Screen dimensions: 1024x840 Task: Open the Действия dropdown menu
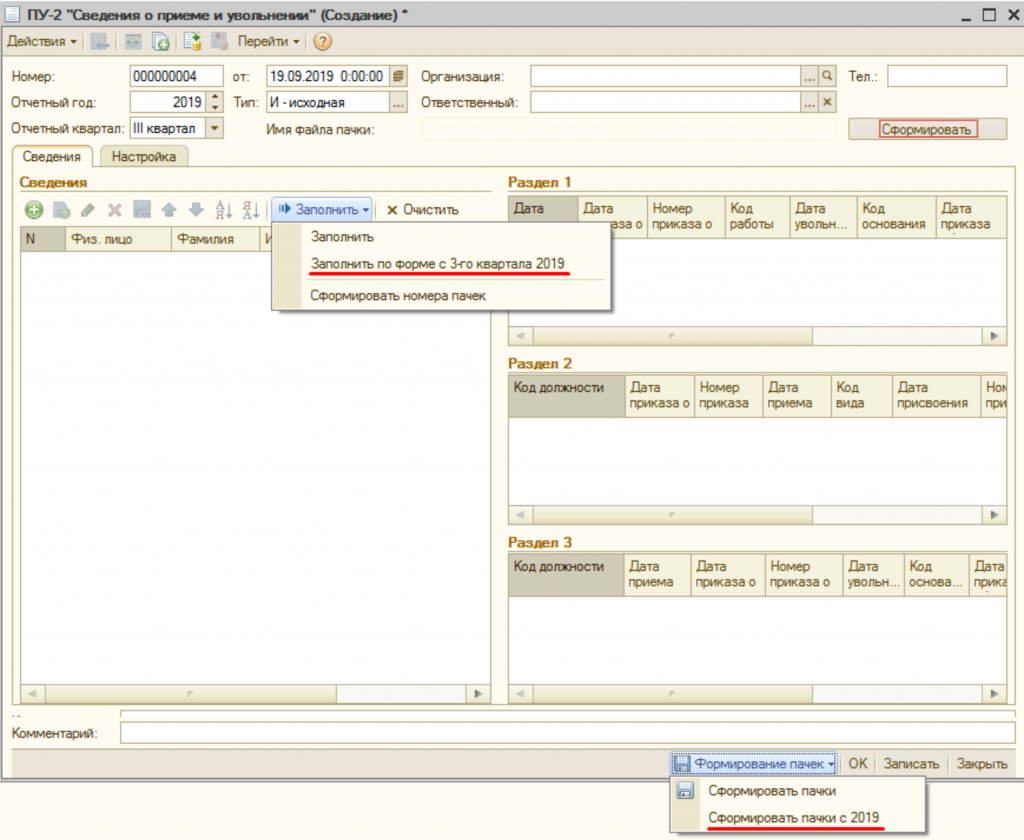point(42,42)
